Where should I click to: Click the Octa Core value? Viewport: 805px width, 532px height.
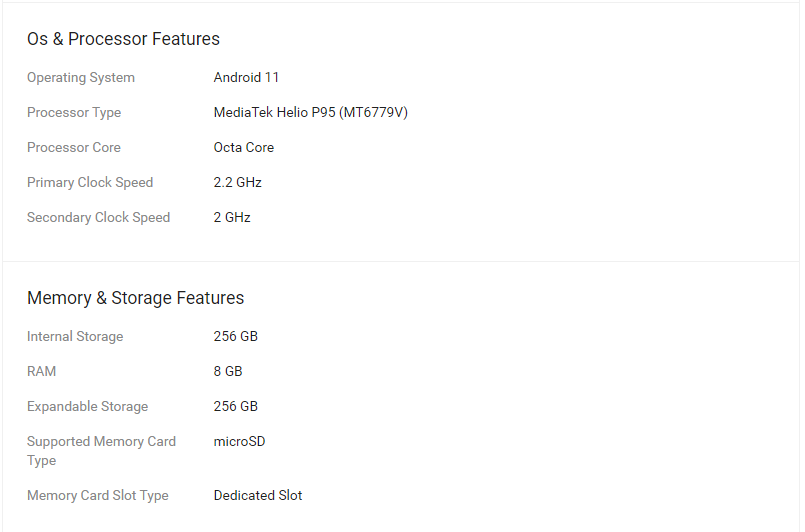point(244,147)
